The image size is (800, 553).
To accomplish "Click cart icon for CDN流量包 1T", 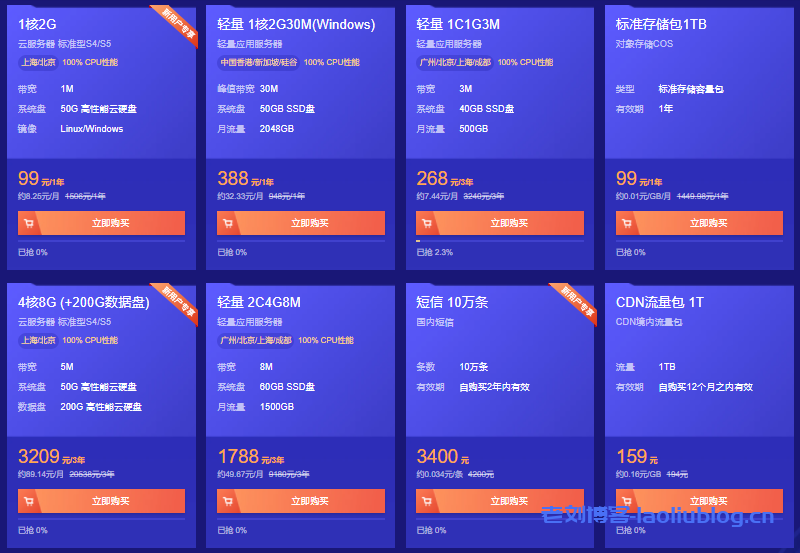I will point(627,501).
